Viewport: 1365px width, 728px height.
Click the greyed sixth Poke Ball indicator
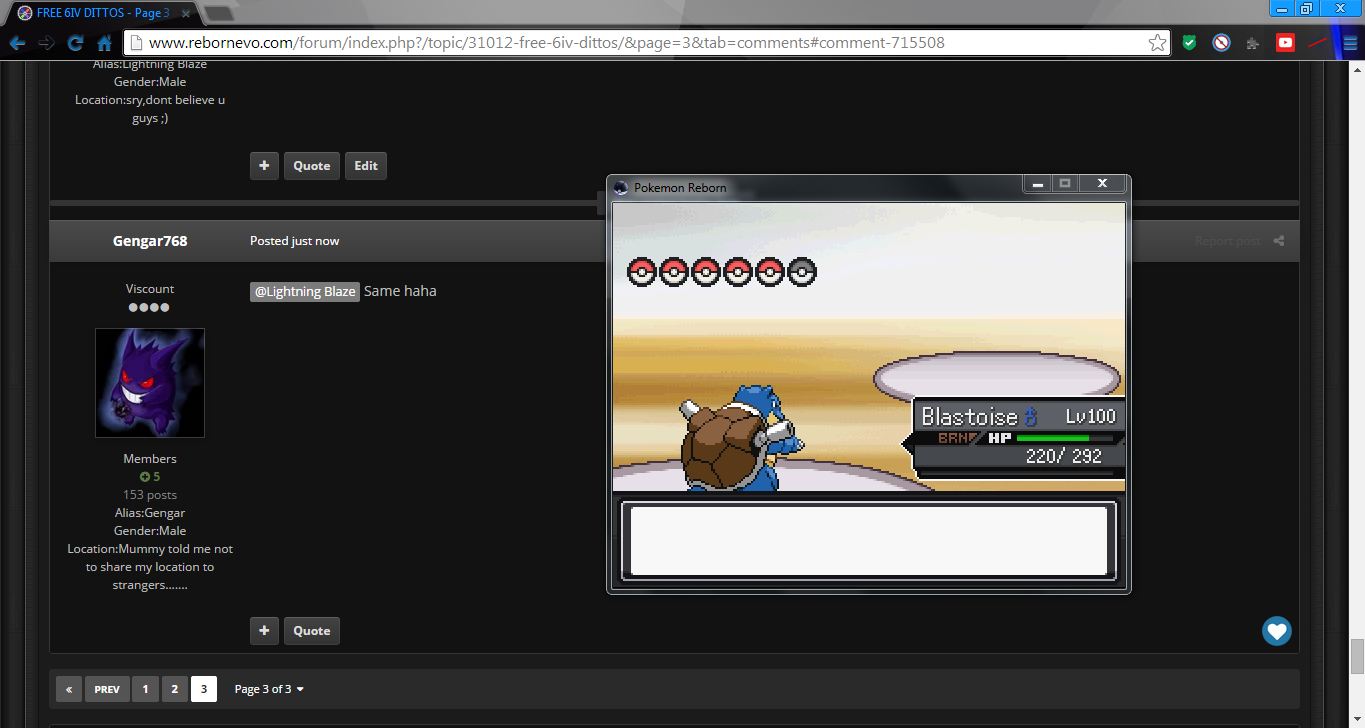pyautogui.click(x=802, y=271)
